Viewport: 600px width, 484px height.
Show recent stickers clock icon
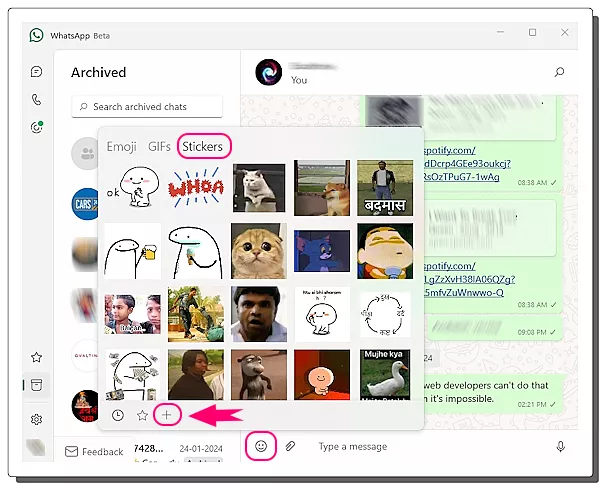[x=118, y=415]
